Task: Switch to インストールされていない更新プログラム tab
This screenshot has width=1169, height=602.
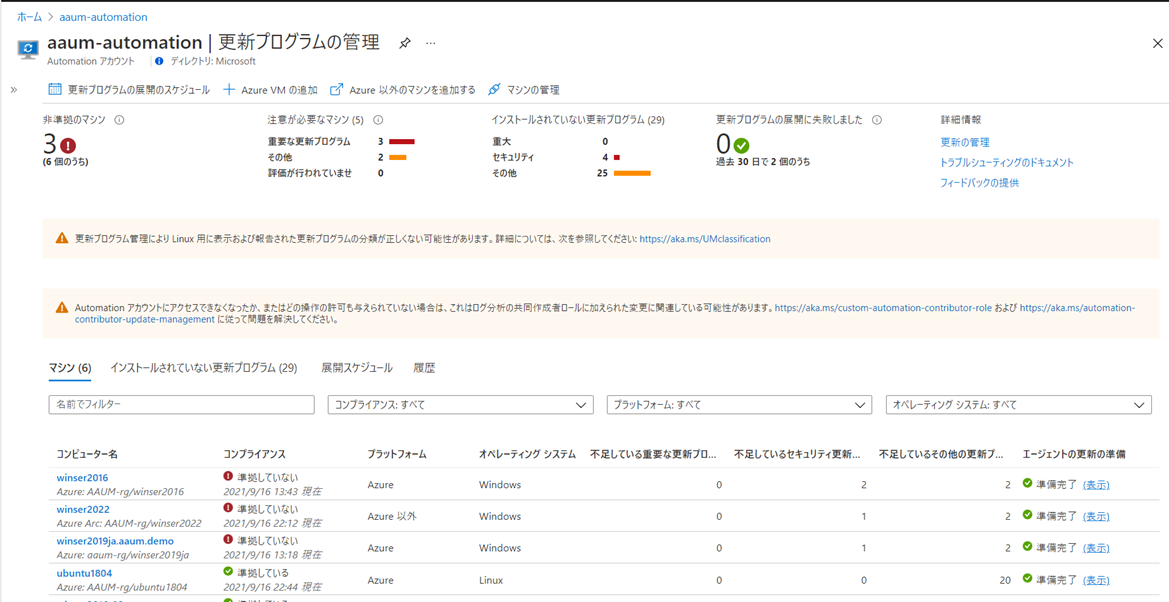Action: click(204, 368)
